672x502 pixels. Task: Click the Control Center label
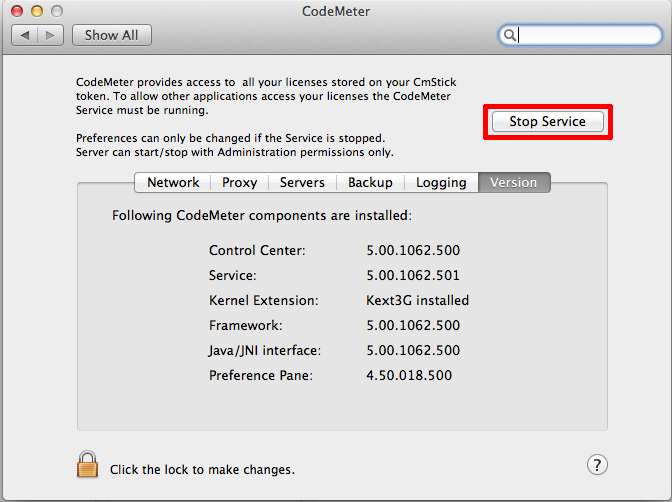pyautogui.click(x=257, y=250)
